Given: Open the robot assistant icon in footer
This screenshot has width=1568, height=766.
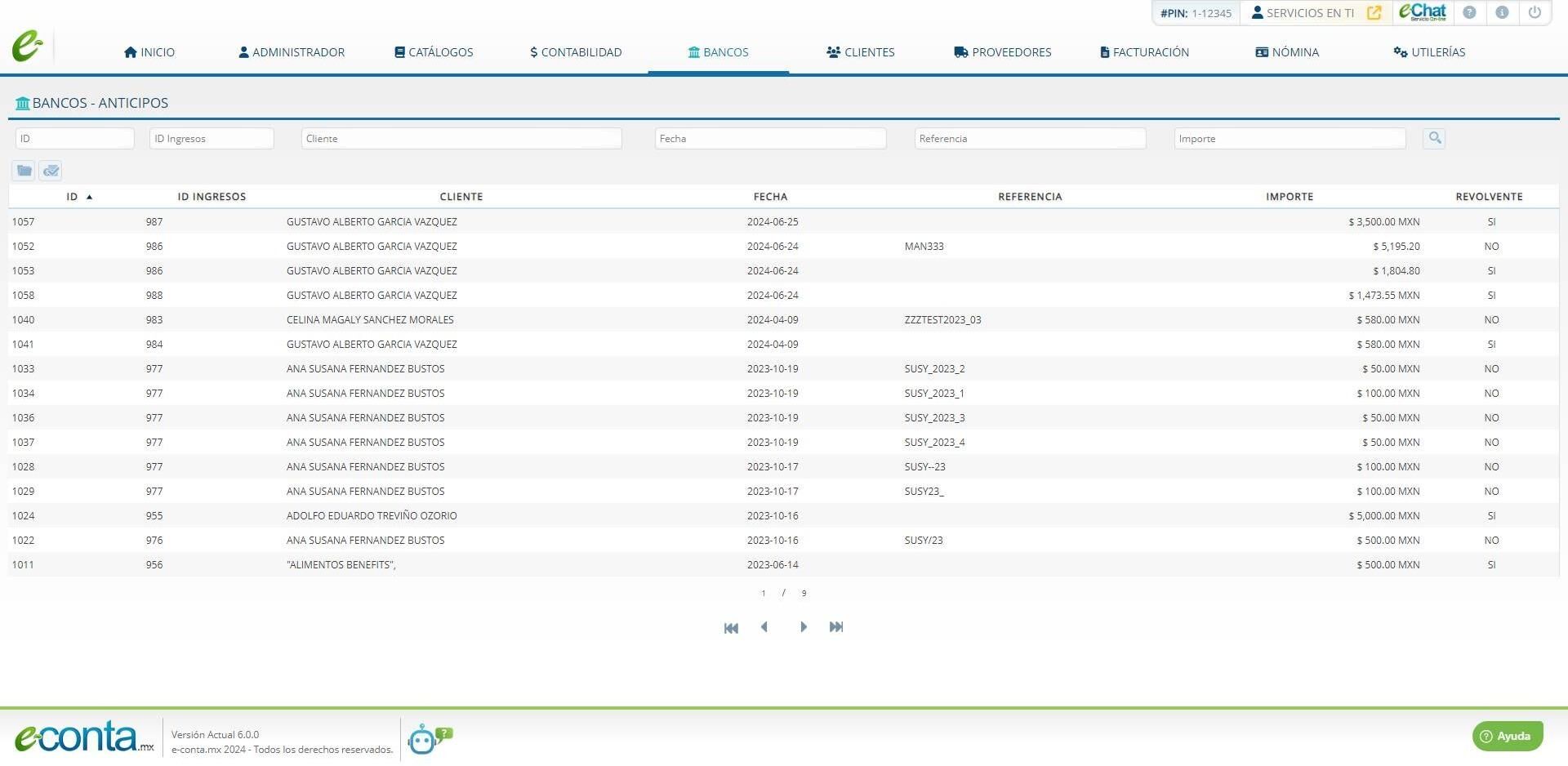Looking at the screenshot, I should tap(430, 739).
